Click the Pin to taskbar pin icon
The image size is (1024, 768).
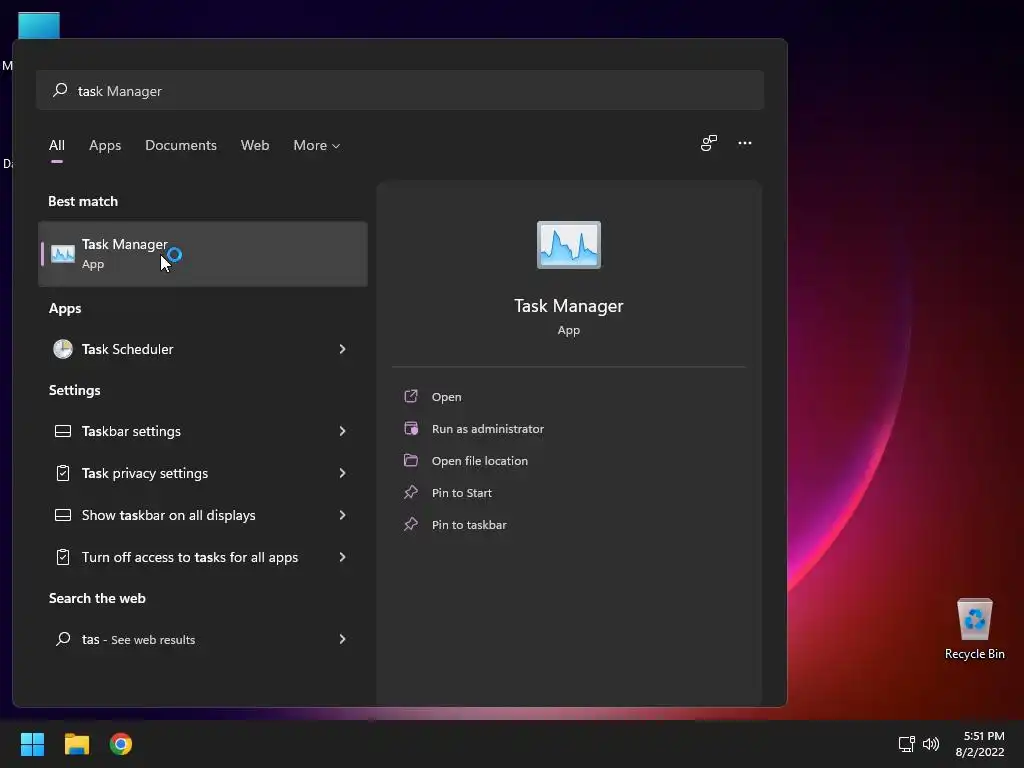coord(411,524)
